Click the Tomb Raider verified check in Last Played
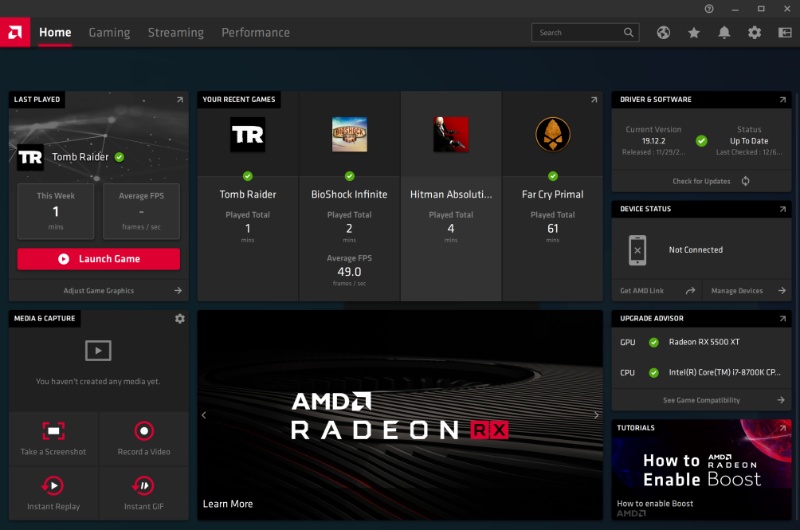Viewport: 800px width, 530px height. 119,157
